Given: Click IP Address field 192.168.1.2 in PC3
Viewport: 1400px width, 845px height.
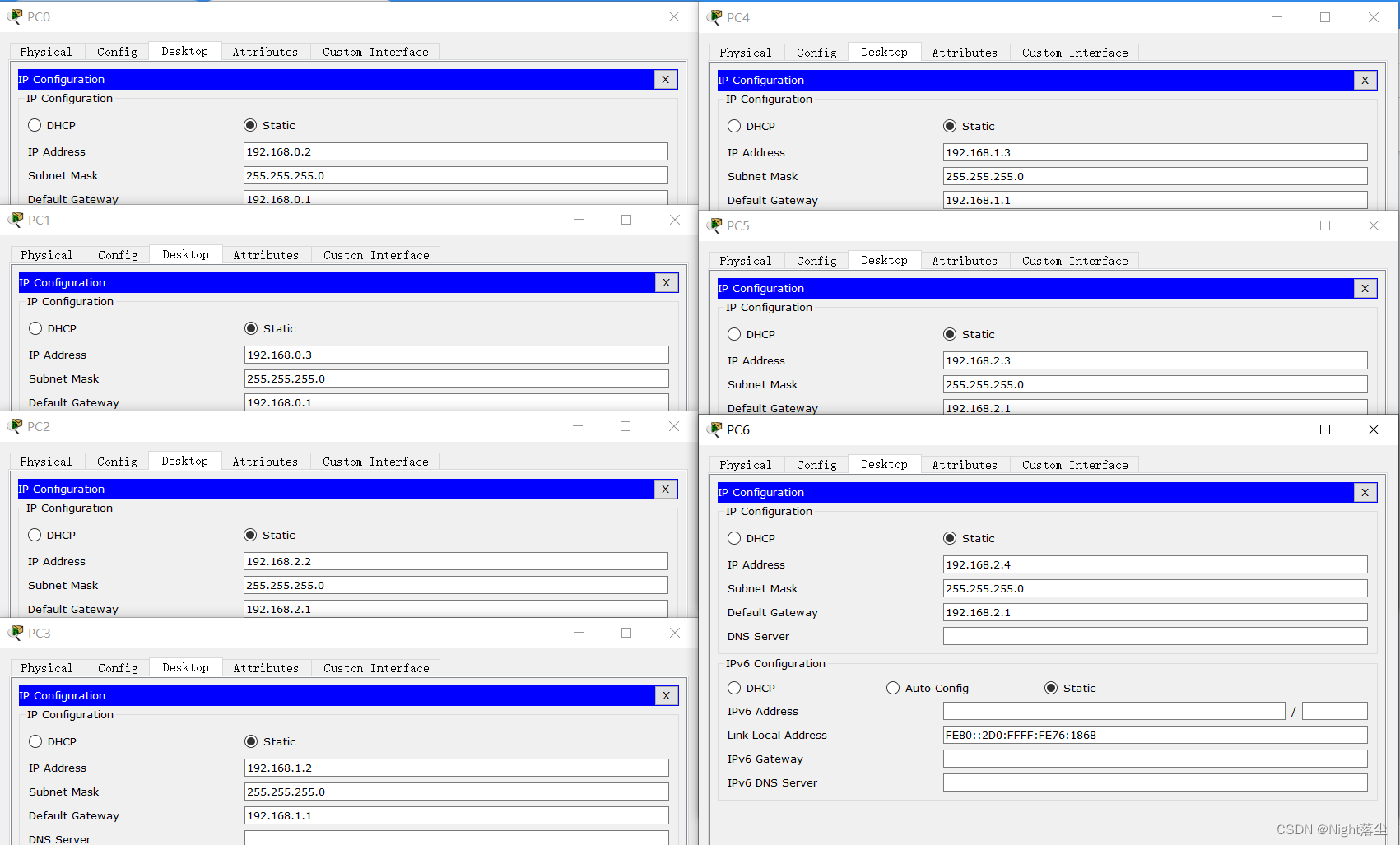Looking at the screenshot, I should [457, 768].
